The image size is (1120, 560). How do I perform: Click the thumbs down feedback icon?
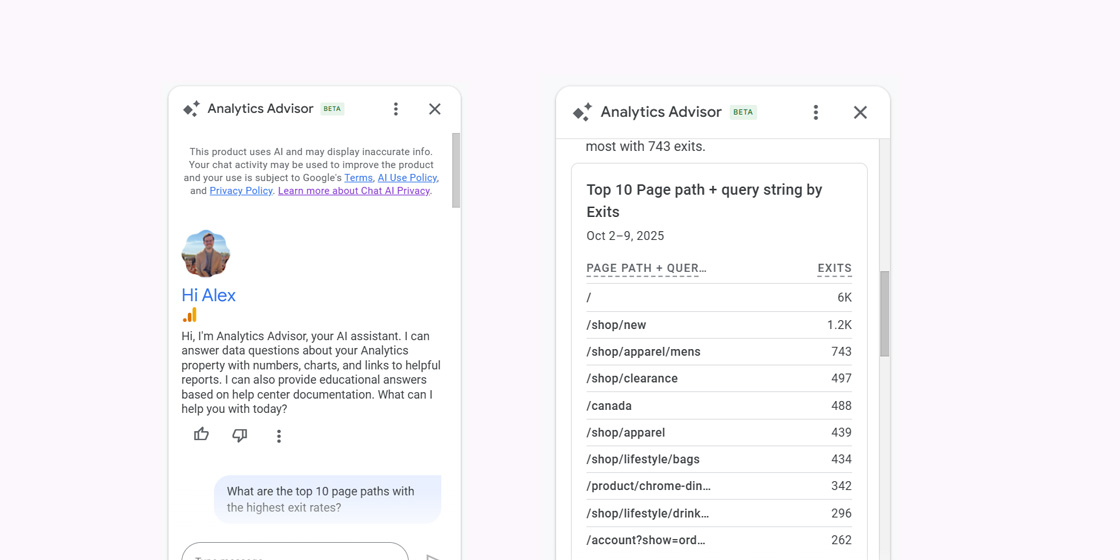(240, 435)
